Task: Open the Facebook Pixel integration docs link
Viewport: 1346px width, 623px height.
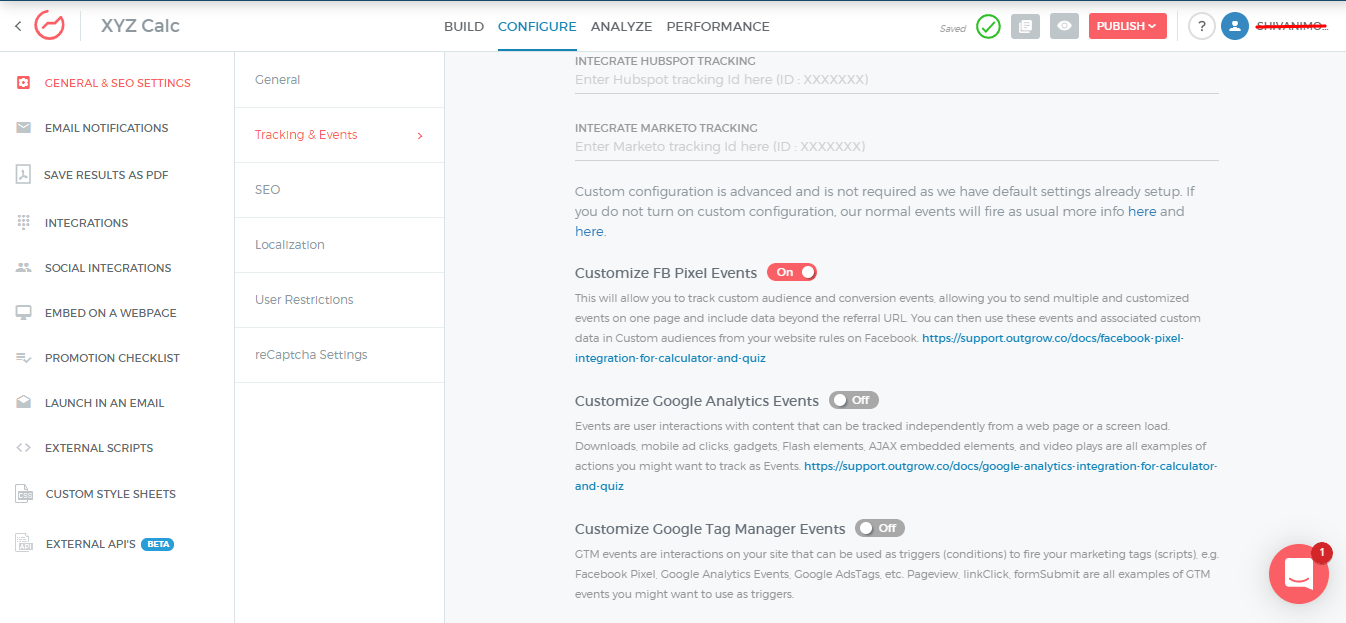Action: 1052,339
